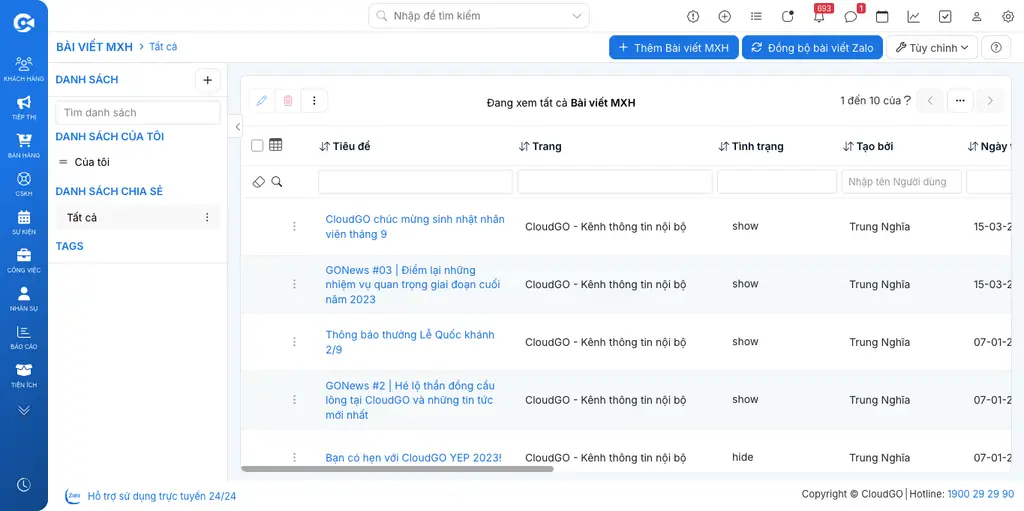Select the Tất cả shared list
The image size is (1024, 511).
pos(138,217)
